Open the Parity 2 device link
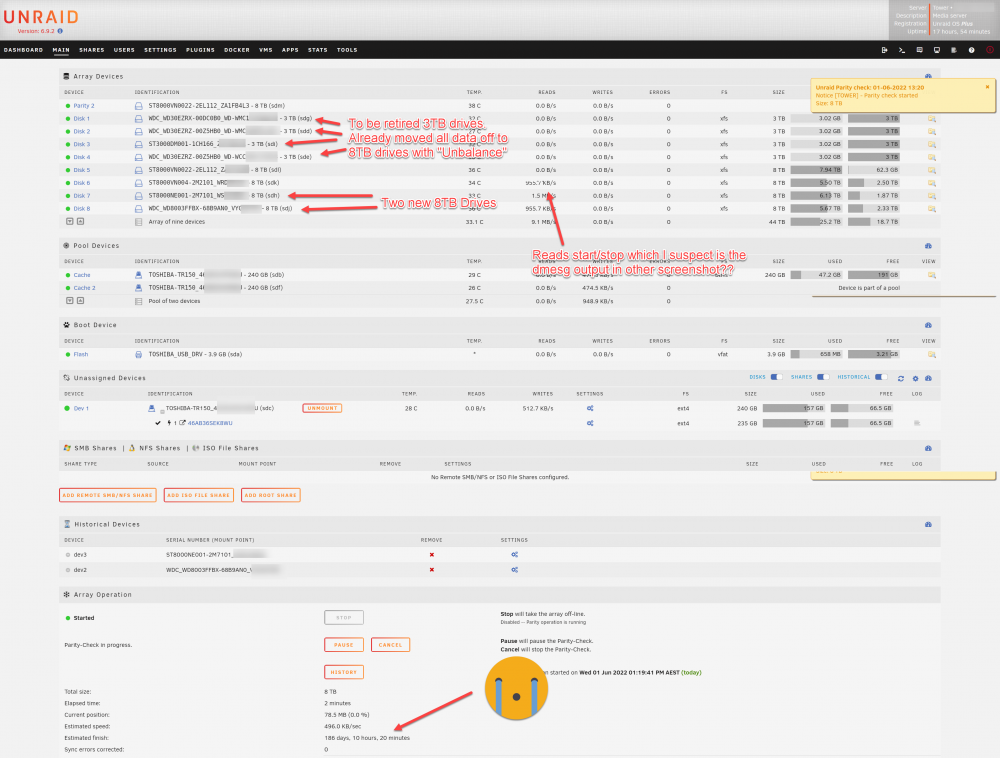The height and width of the screenshot is (758, 1000). point(84,106)
